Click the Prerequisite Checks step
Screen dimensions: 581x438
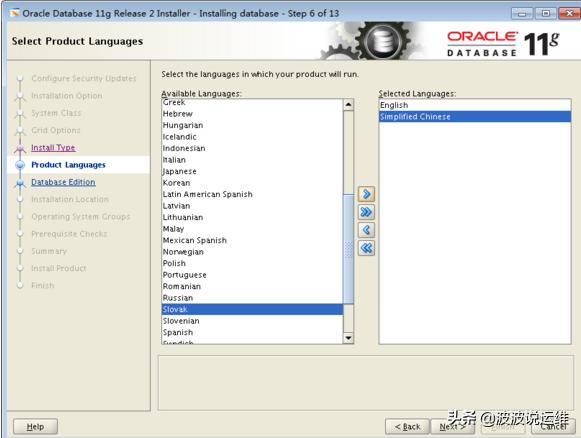(69, 234)
